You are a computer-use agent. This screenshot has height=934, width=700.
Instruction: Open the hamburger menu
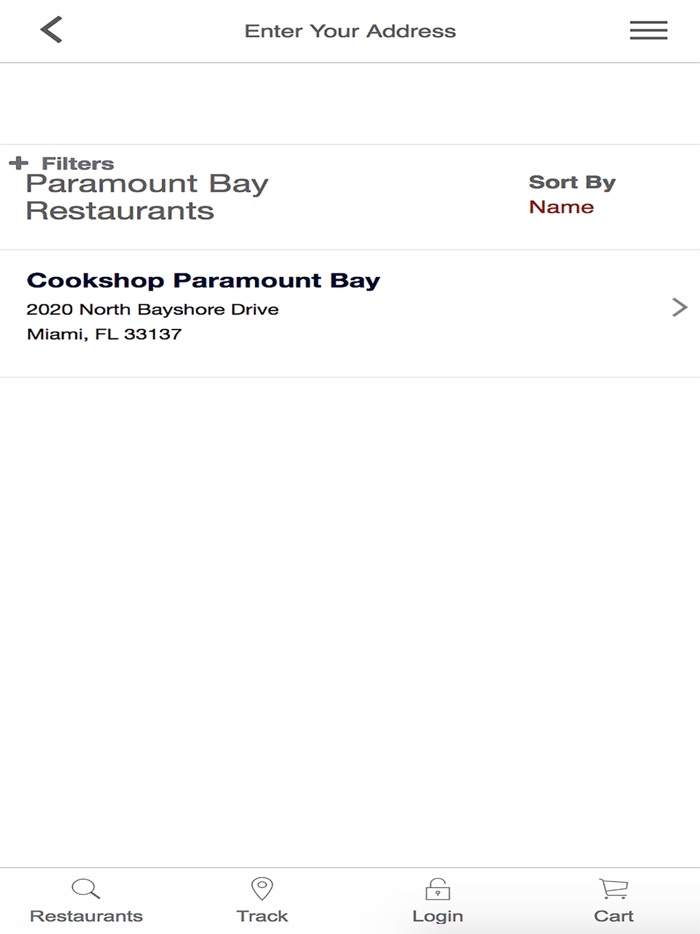point(648,30)
